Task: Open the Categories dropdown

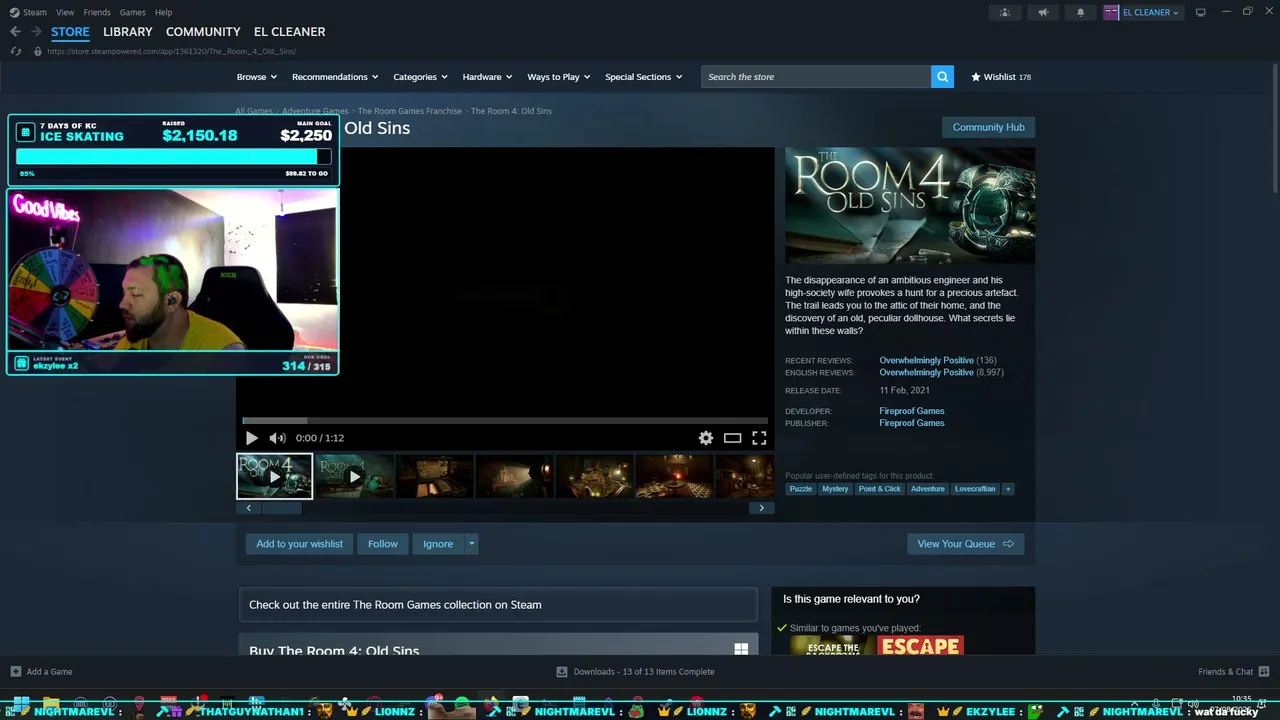Action: click(420, 77)
